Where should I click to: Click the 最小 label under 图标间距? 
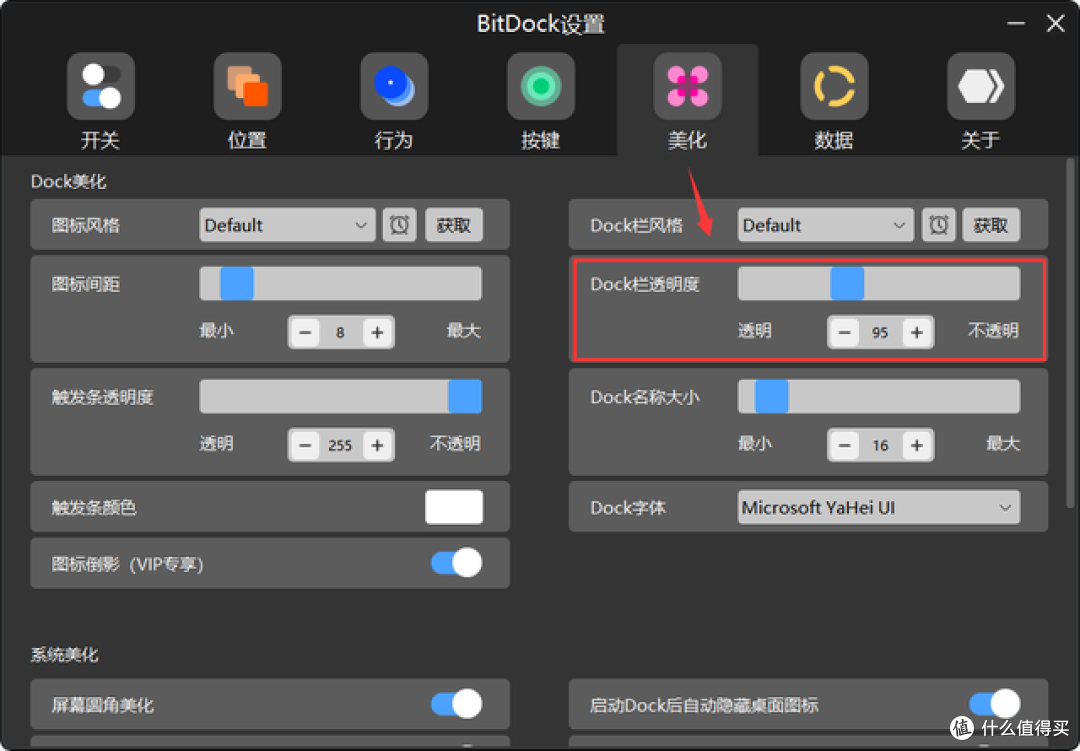tap(216, 331)
